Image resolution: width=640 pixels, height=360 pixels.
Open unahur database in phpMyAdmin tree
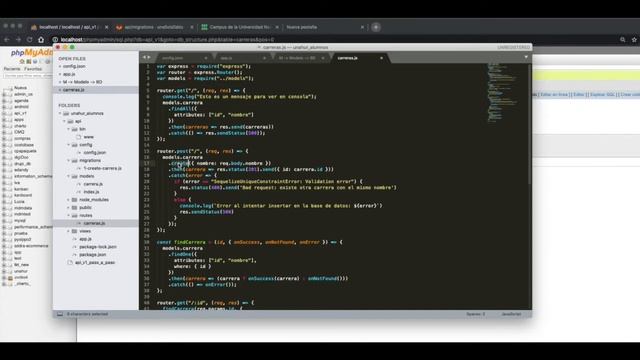[x=21, y=271]
